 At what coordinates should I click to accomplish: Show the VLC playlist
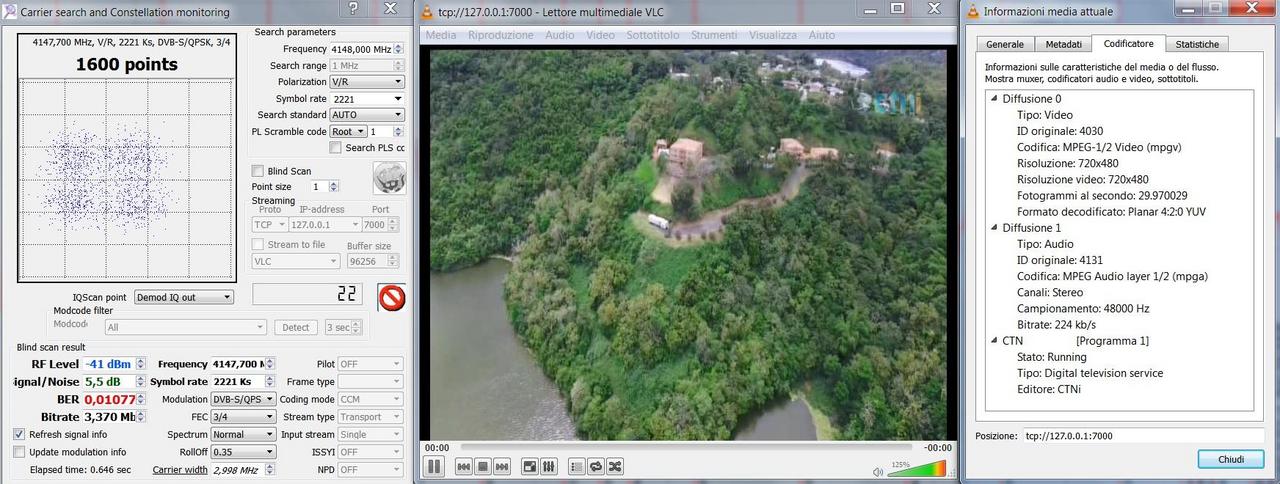577,466
